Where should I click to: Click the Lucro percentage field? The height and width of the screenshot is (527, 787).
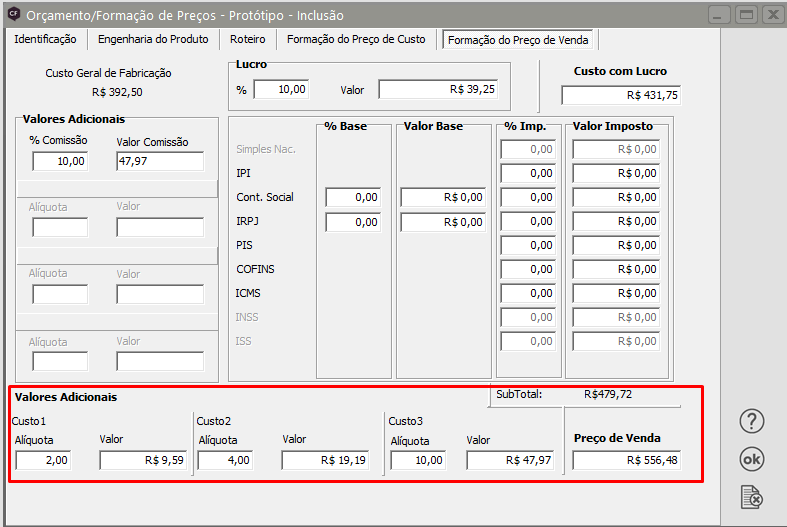(282, 90)
